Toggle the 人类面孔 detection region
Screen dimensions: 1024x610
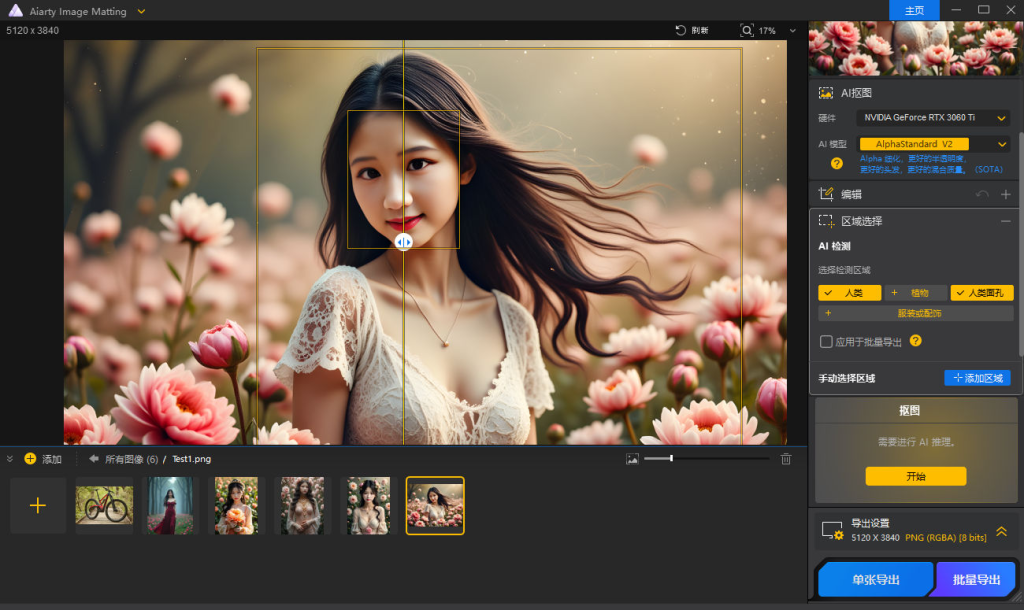[981, 293]
